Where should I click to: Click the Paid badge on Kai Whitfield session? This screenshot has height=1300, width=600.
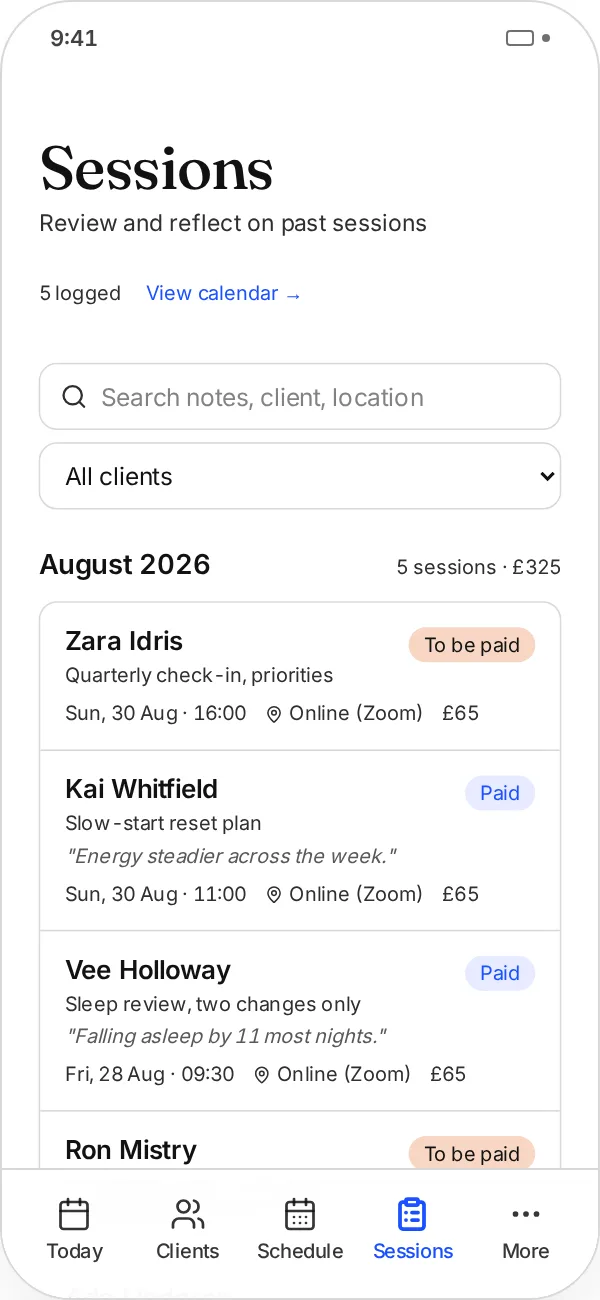[x=500, y=793]
